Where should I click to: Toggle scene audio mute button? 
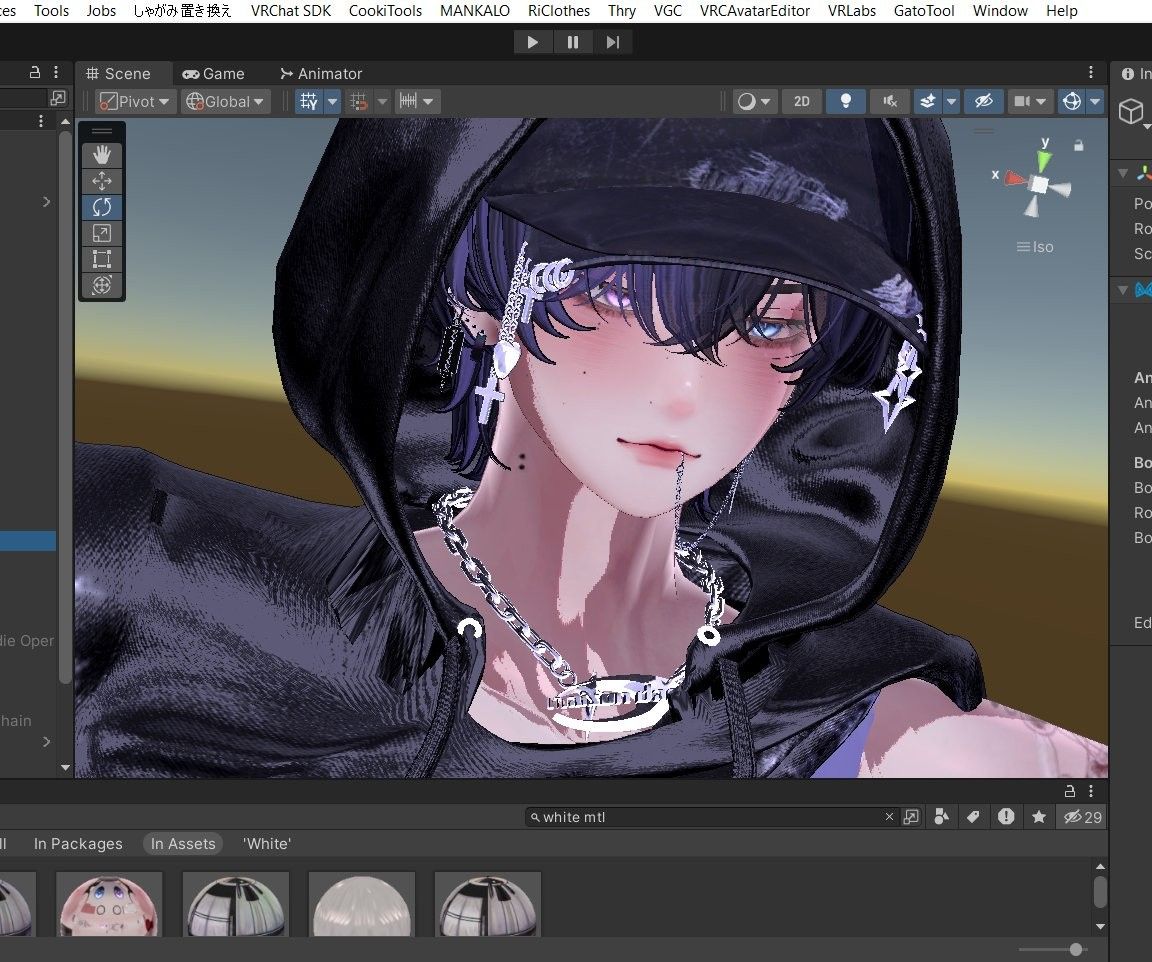click(x=890, y=101)
